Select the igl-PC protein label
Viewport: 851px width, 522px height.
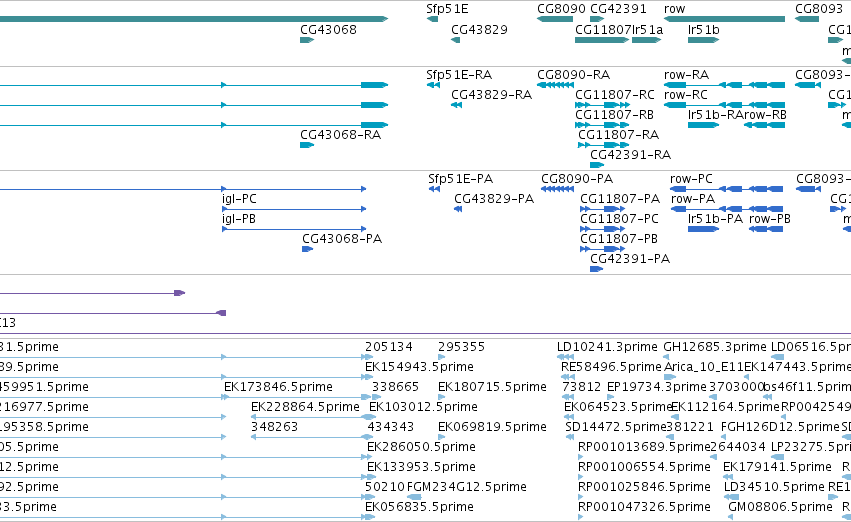point(239,199)
